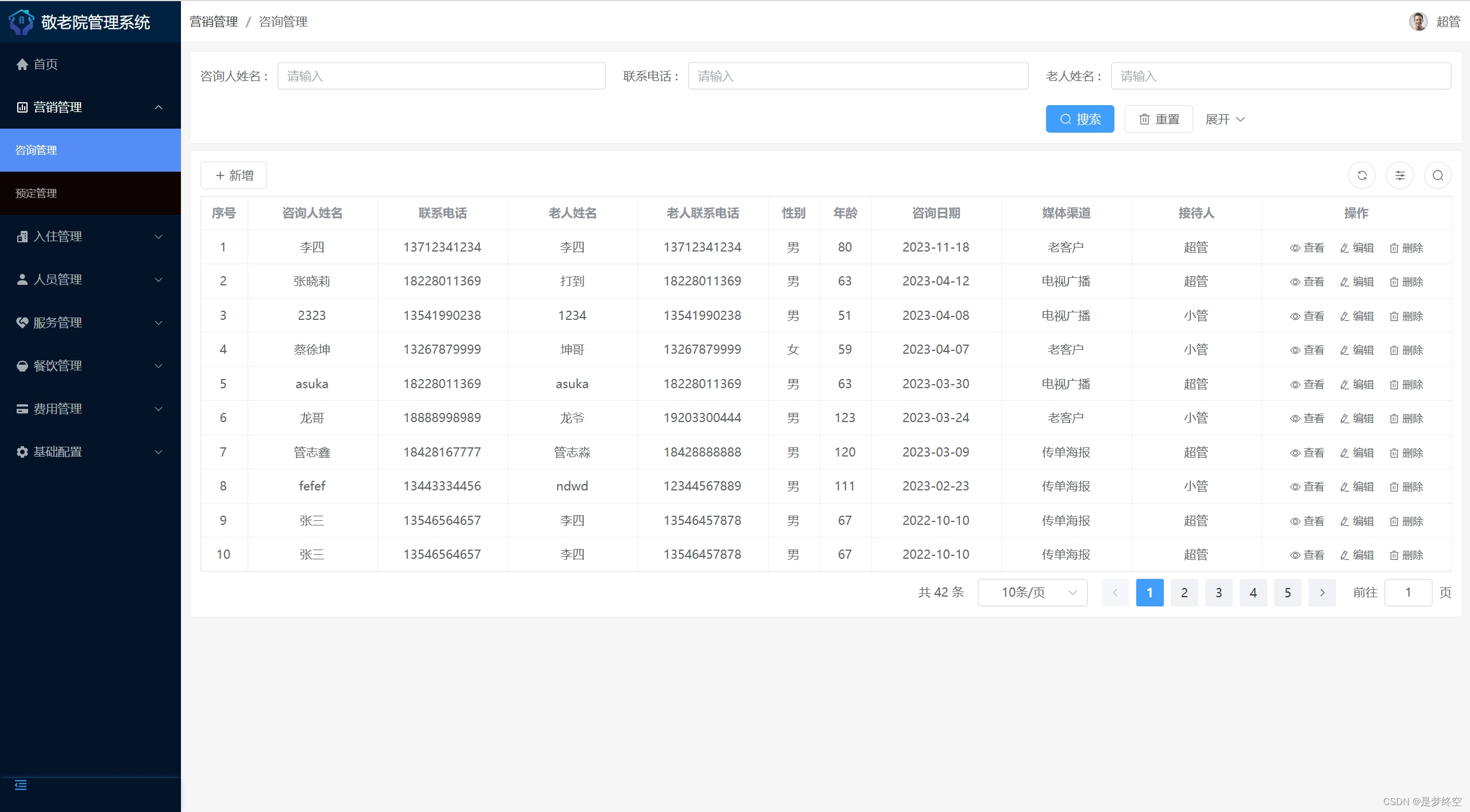Edit row 10 张三 record
Image resolution: width=1470 pixels, height=812 pixels.
point(1357,555)
